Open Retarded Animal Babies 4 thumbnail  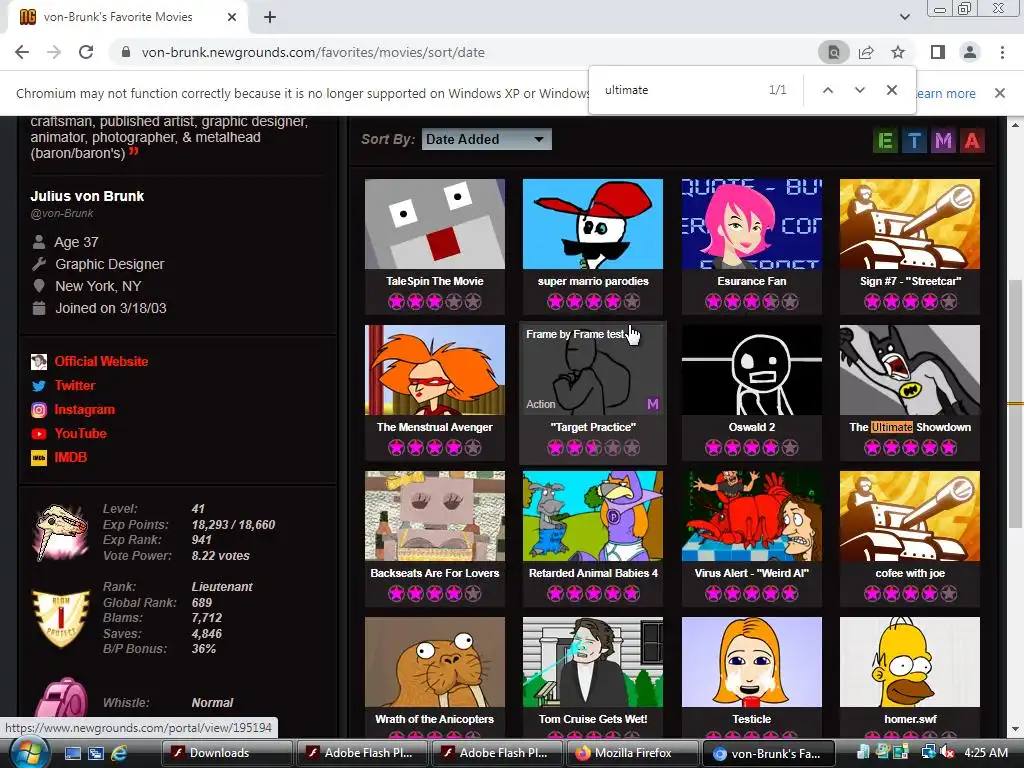(x=593, y=516)
